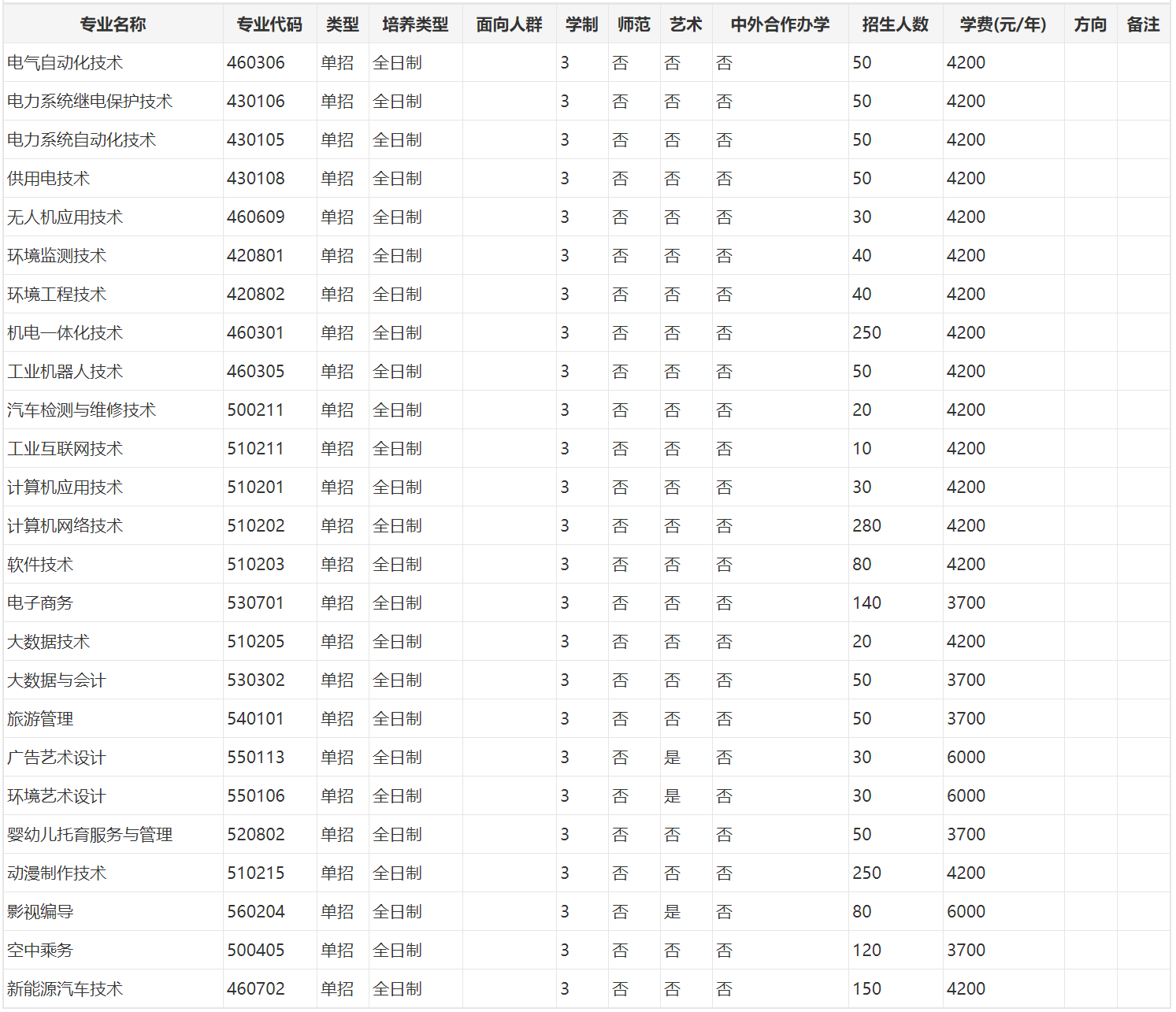Click the 备注 column header

[x=1143, y=24]
